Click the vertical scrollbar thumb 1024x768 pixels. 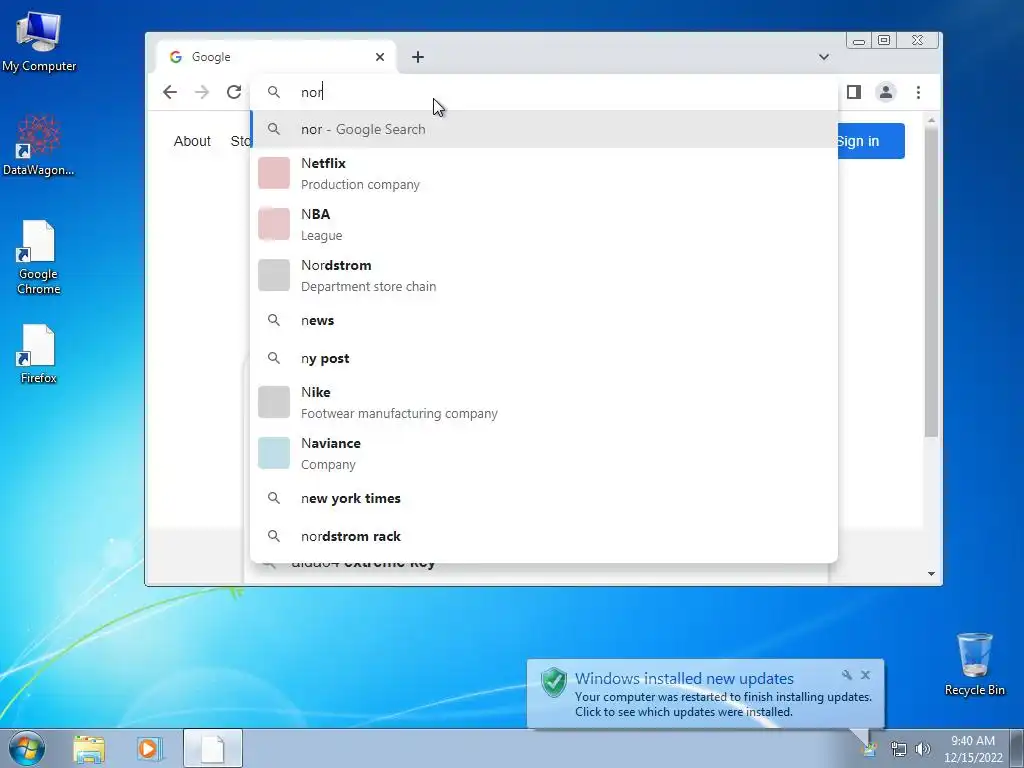[x=931, y=282]
